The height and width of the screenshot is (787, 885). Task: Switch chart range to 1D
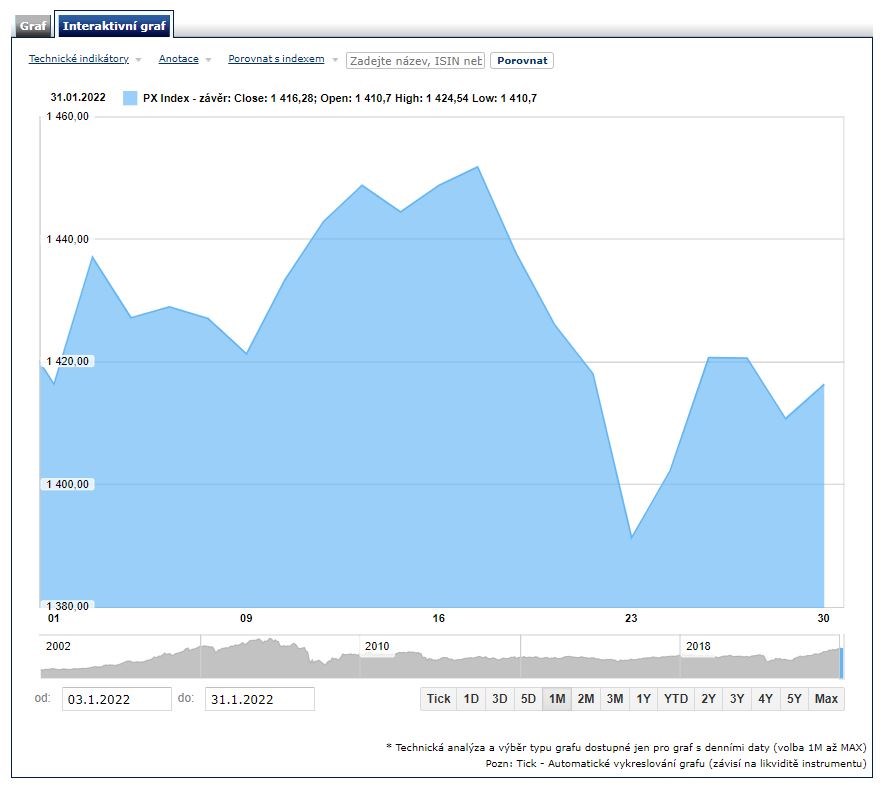click(x=471, y=699)
